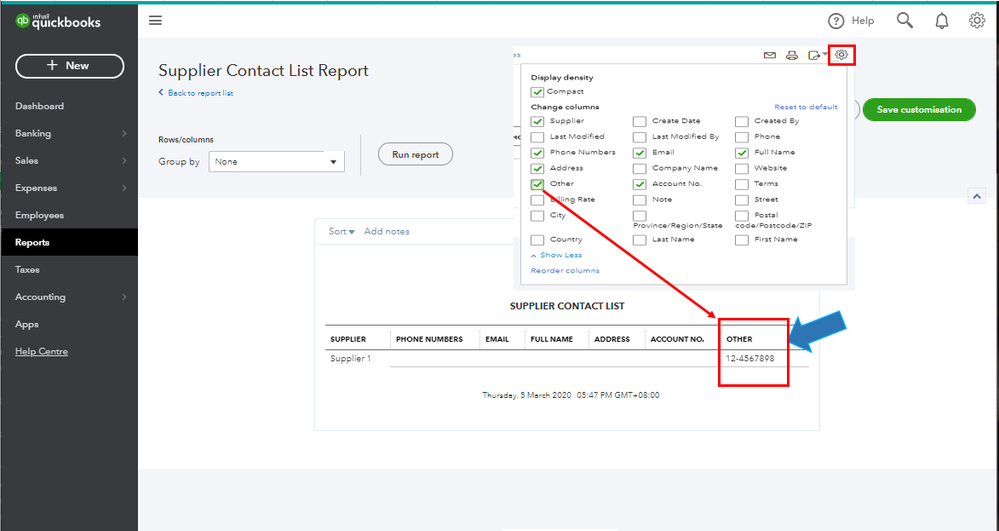Check the Company Name column checkbox
The width and height of the screenshot is (999, 531).
pos(640,169)
